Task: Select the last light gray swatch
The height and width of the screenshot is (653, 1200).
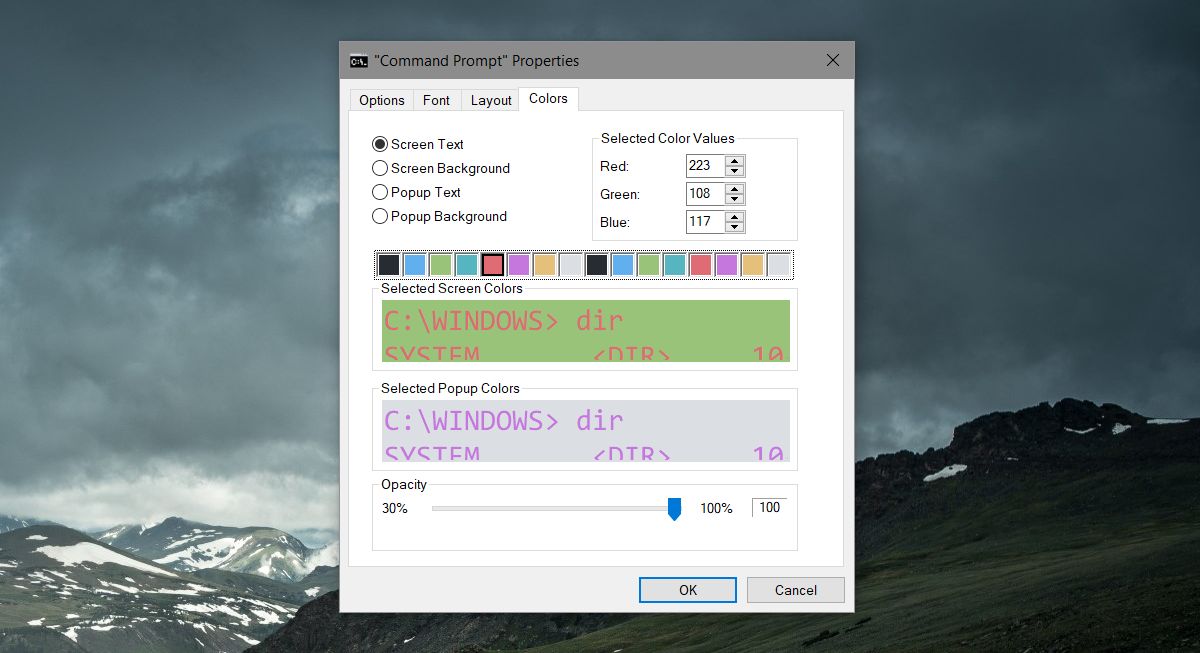Action: coord(778,265)
